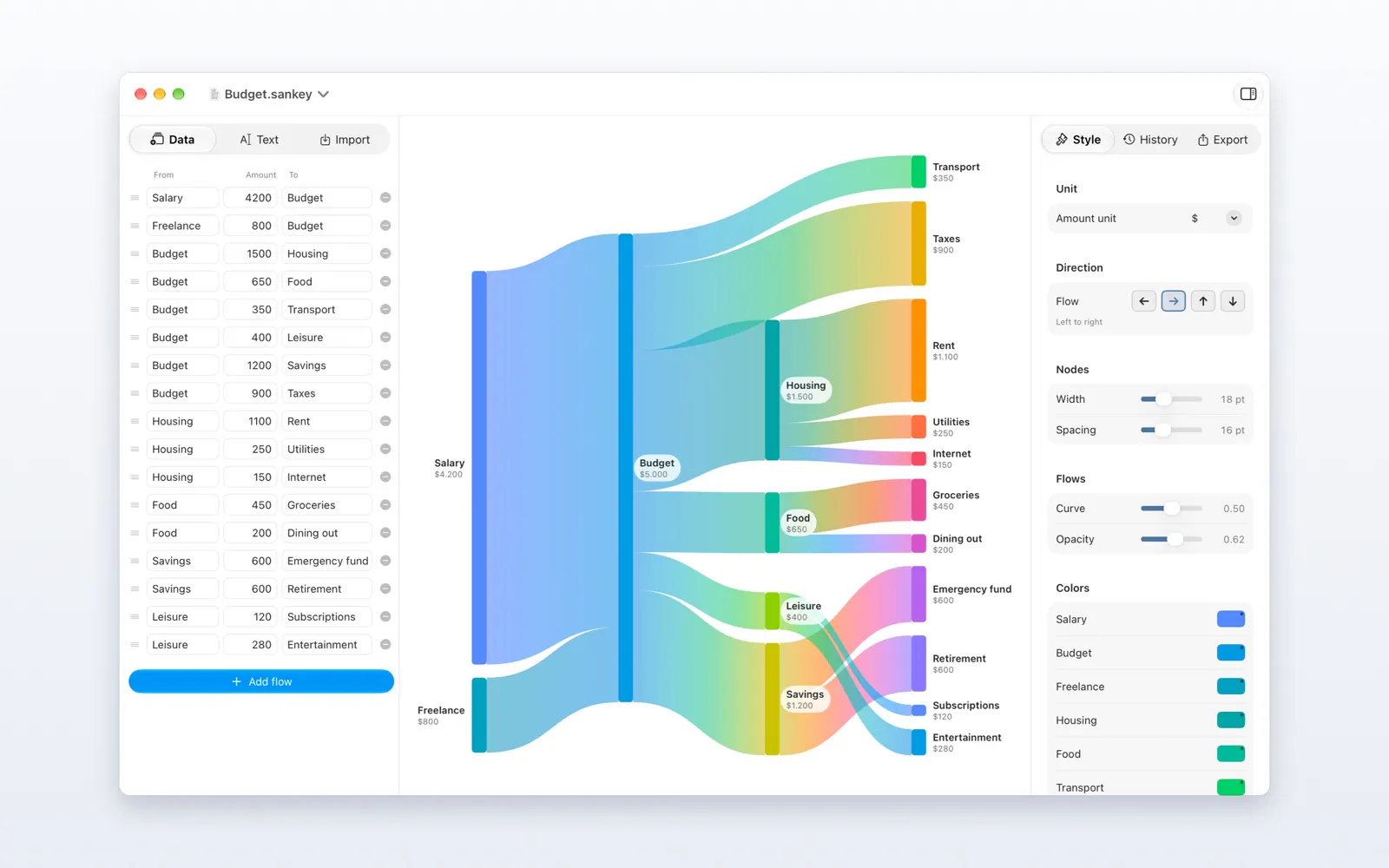1389x868 pixels.
Task: Delete the Budget to Housing flow row
Action: 385,253
